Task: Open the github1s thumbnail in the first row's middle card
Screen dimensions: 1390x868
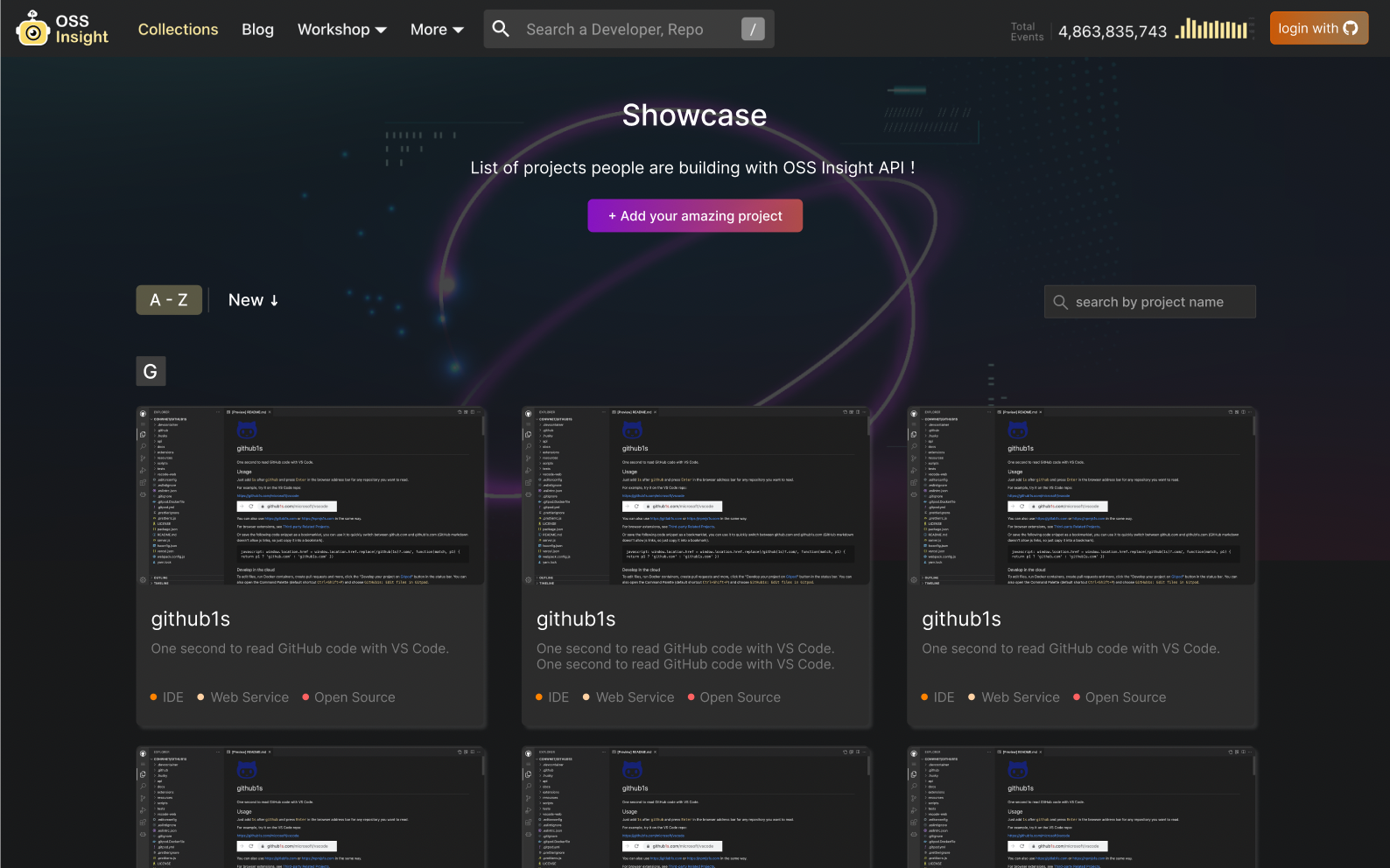Action: click(x=697, y=496)
